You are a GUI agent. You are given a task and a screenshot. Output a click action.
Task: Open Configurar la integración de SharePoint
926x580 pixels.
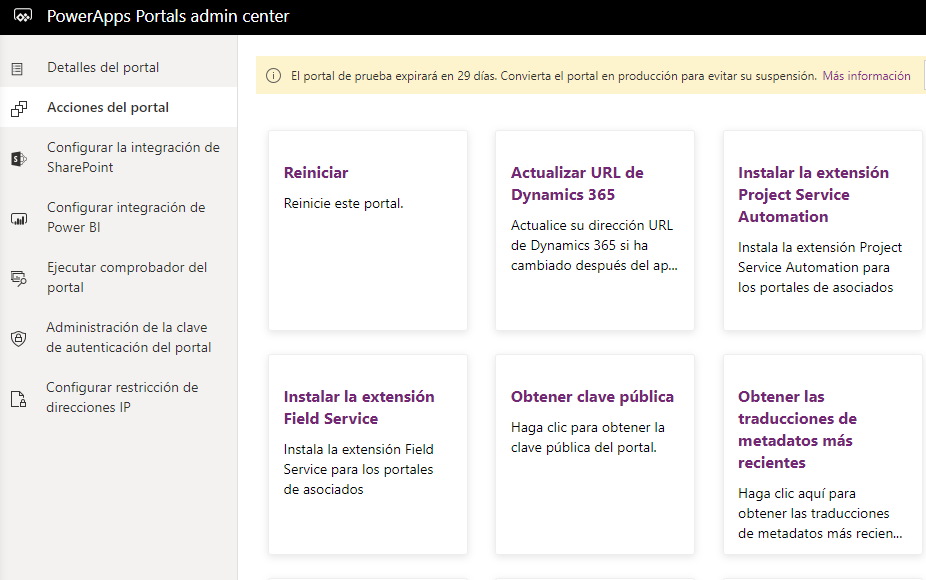pyautogui.click(x=119, y=157)
